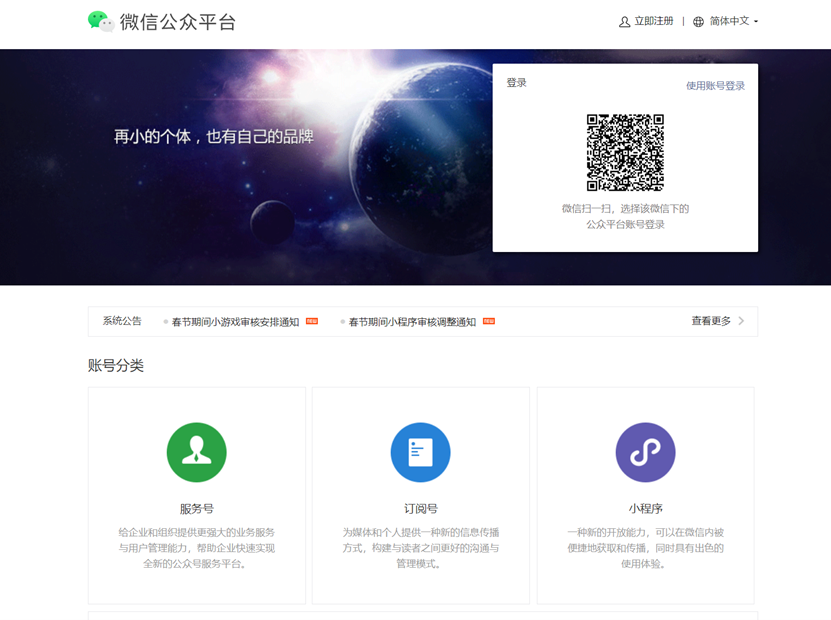Select the 订阅号 card title

(421, 509)
